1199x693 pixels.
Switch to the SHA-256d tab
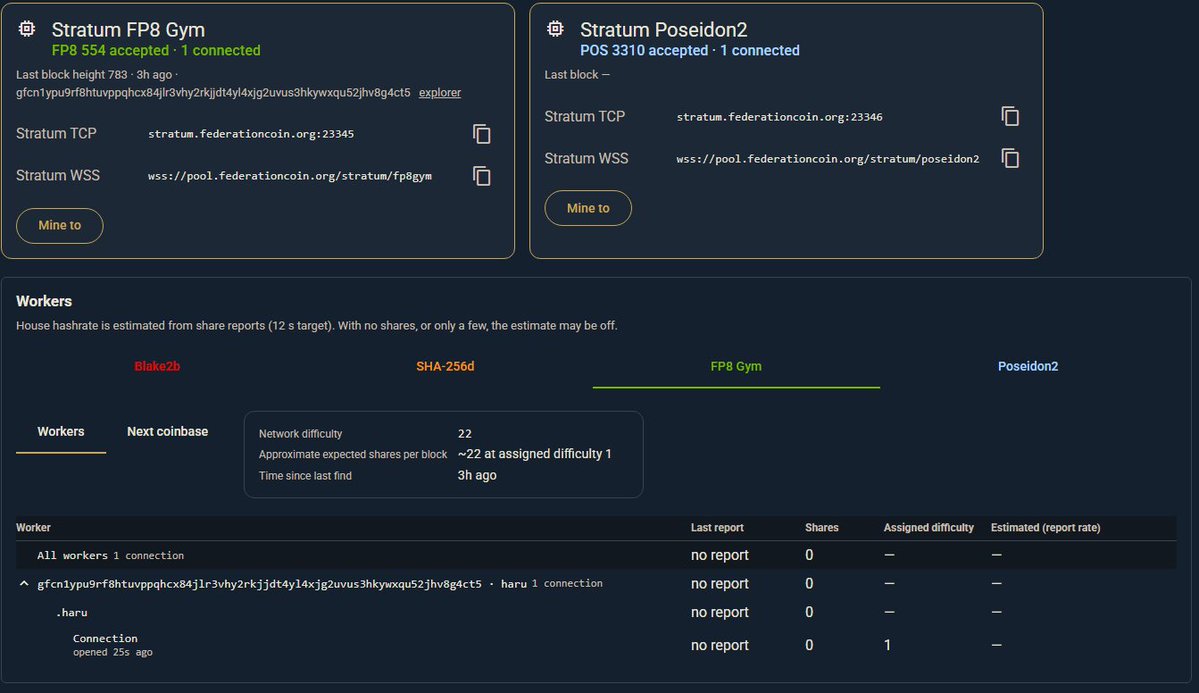coord(445,366)
